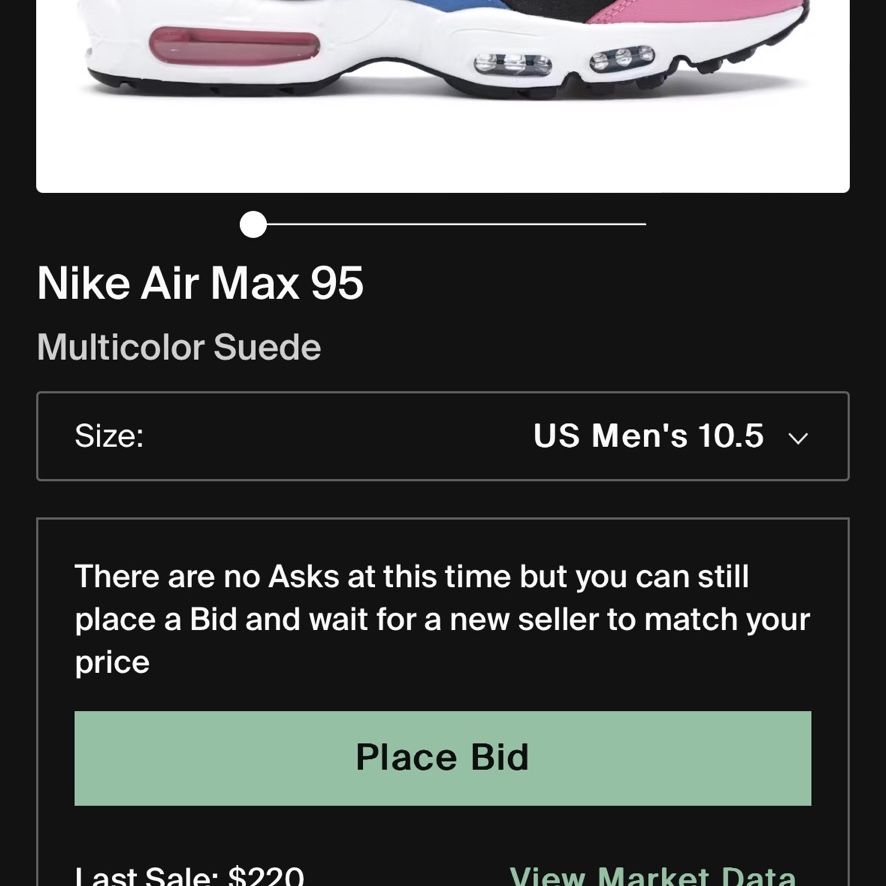This screenshot has width=886, height=886.
Task: Click the white image carousel slider handle
Action: [253, 224]
